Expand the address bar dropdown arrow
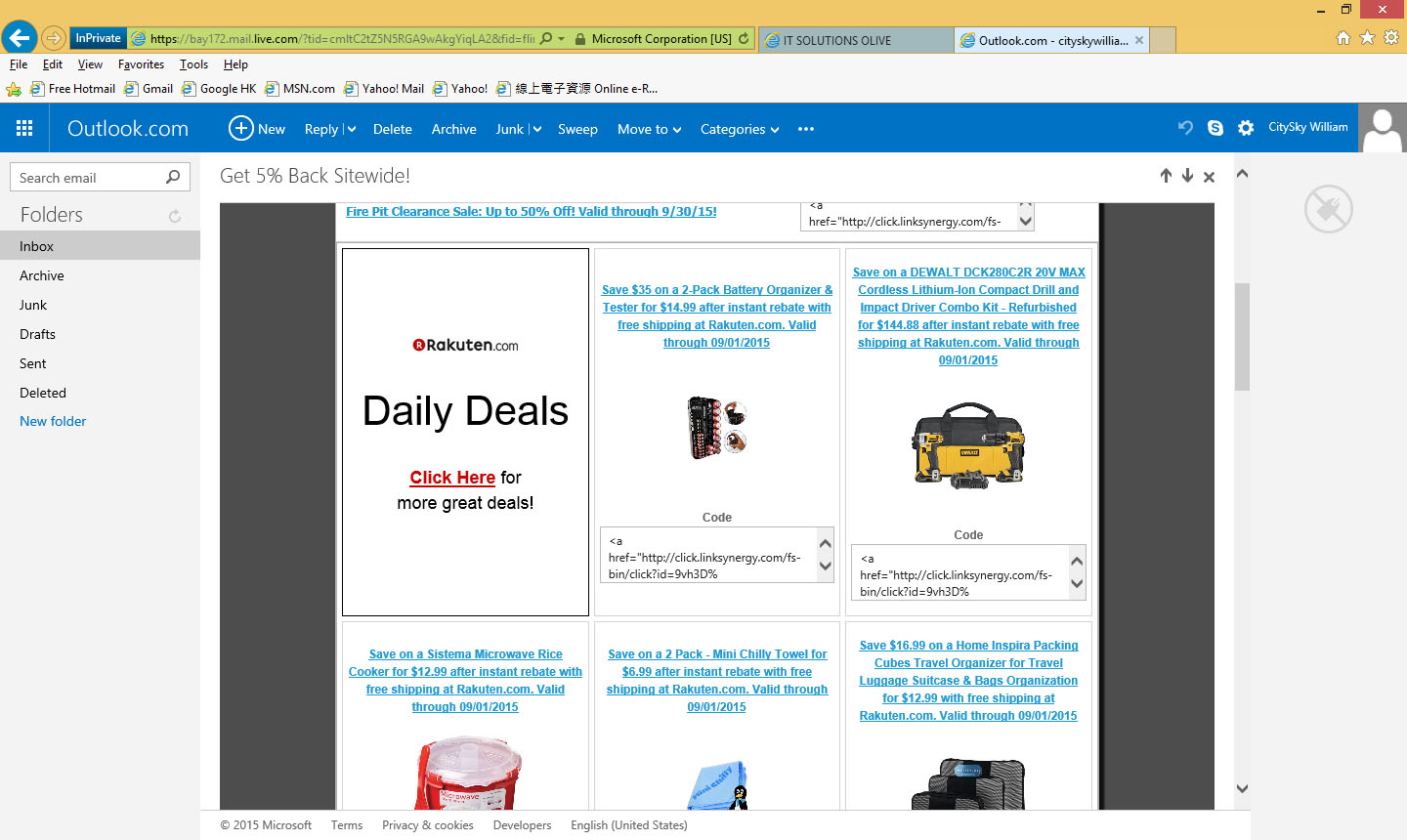This screenshot has width=1407, height=840. 562,39
